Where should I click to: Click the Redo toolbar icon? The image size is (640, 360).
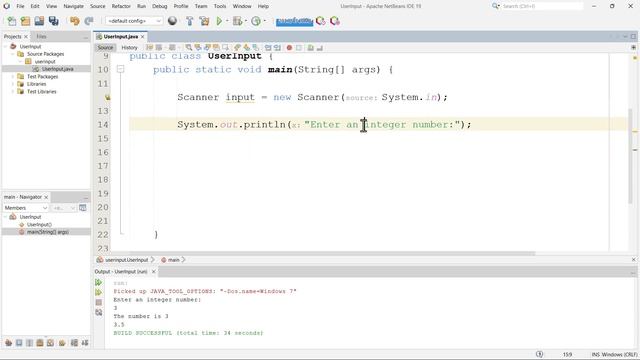[x=89, y=21]
